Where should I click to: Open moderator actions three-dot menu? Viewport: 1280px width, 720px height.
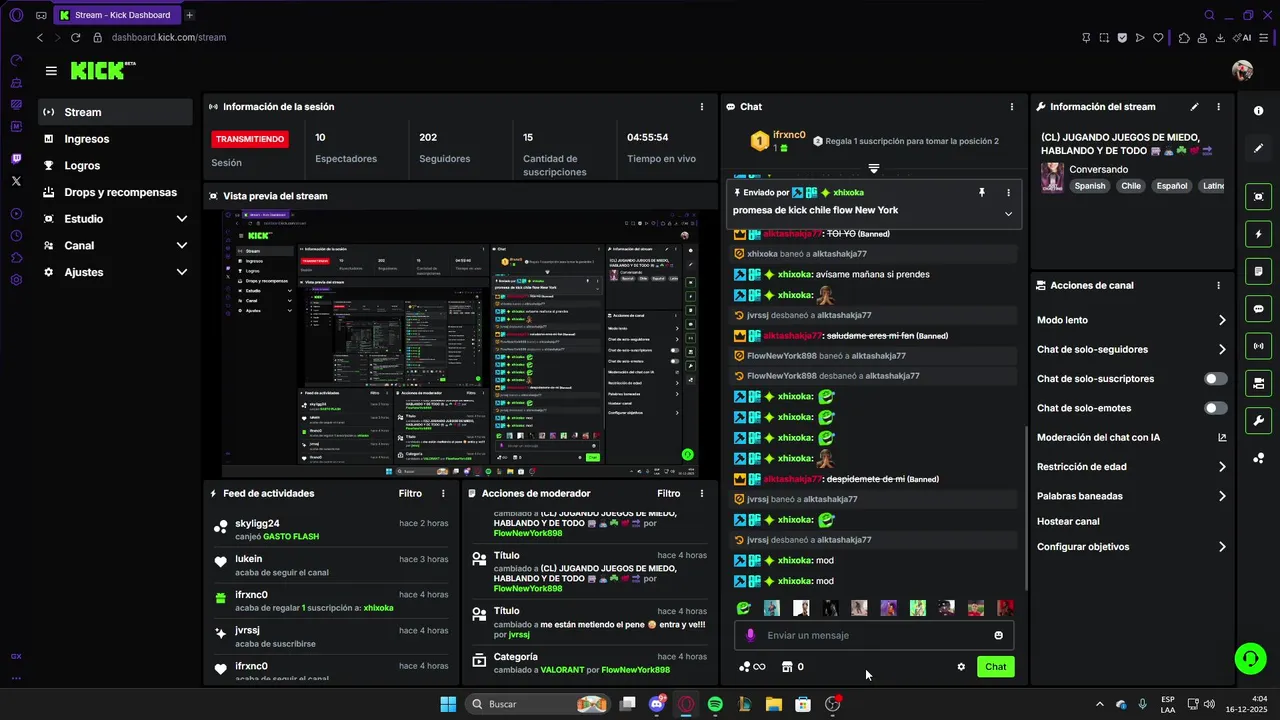click(x=702, y=493)
